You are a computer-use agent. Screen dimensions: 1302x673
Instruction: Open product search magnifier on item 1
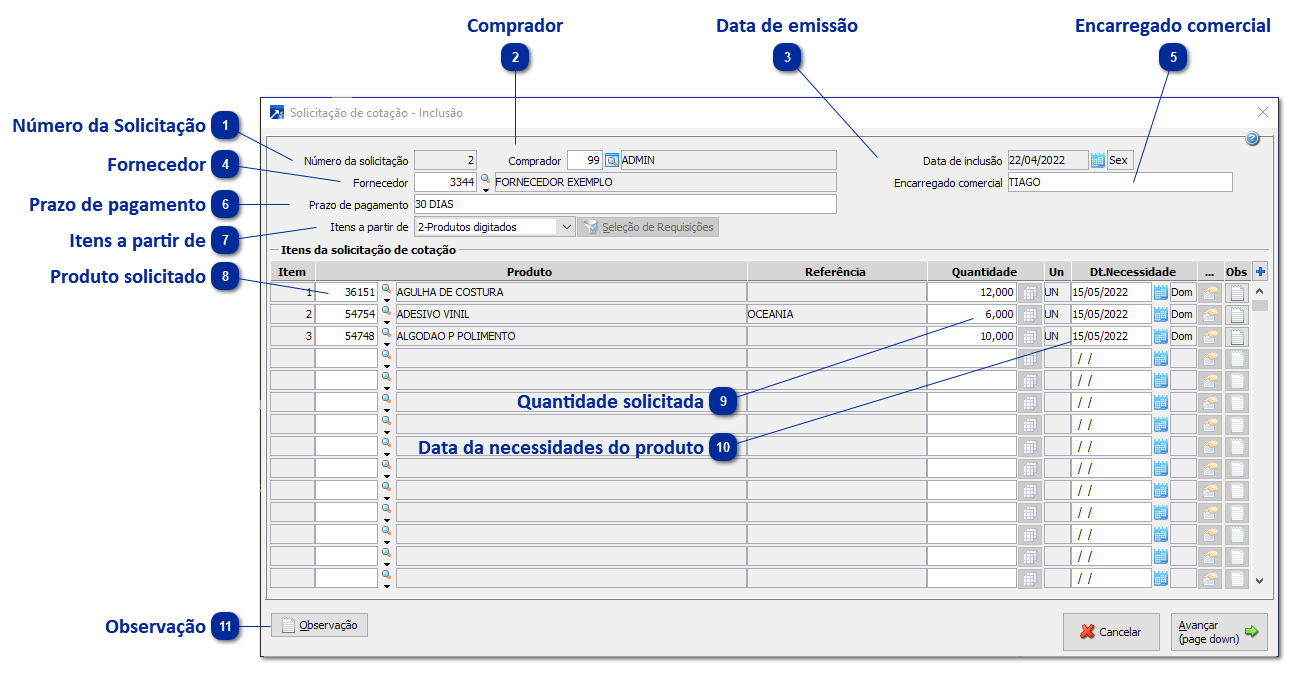point(388,289)
